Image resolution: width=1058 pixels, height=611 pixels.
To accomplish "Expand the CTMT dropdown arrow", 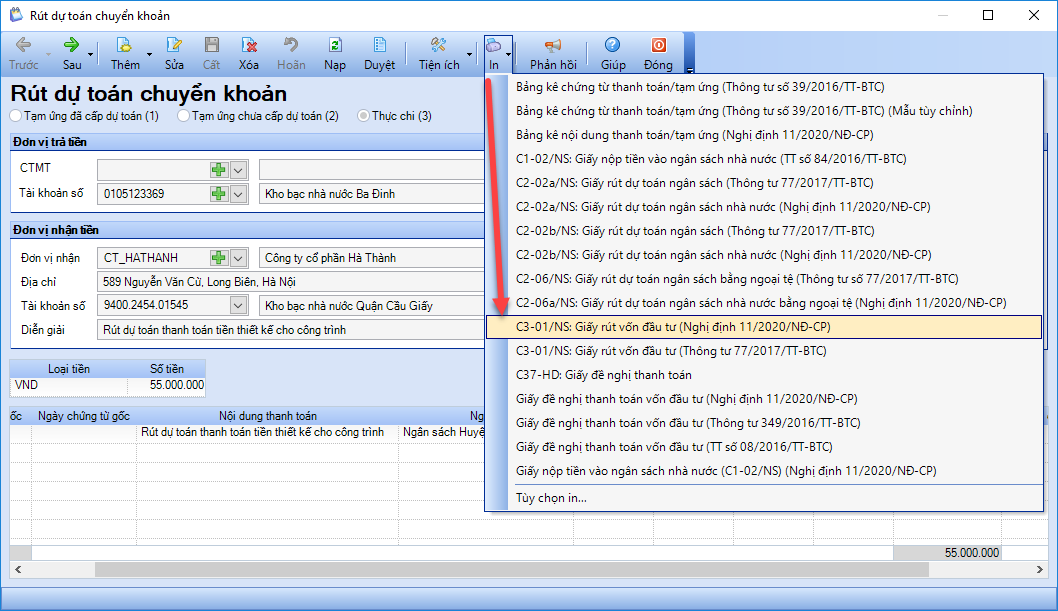I will point(238,170).
